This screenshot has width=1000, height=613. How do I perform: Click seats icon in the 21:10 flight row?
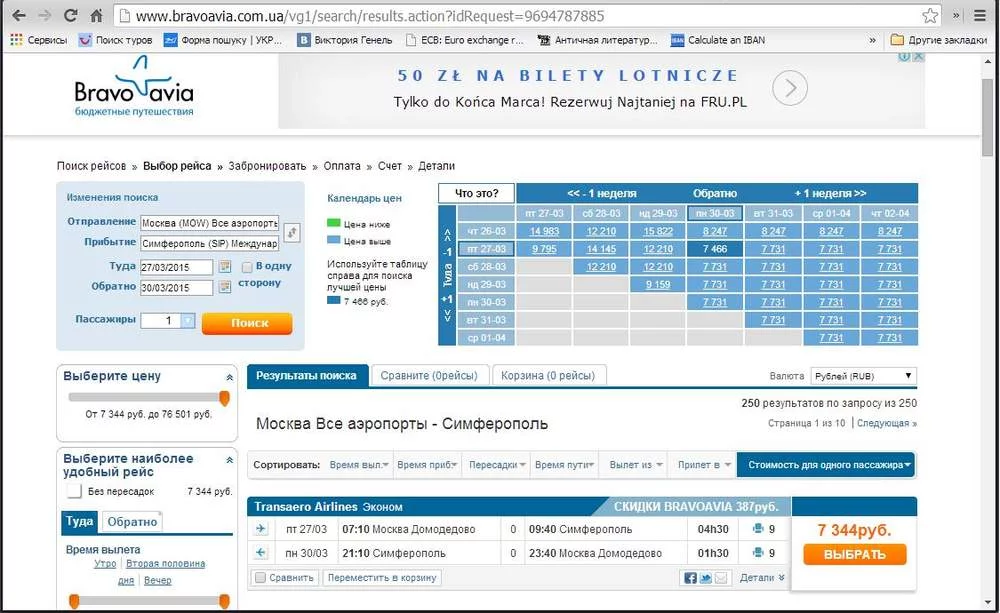coord(758,552)
